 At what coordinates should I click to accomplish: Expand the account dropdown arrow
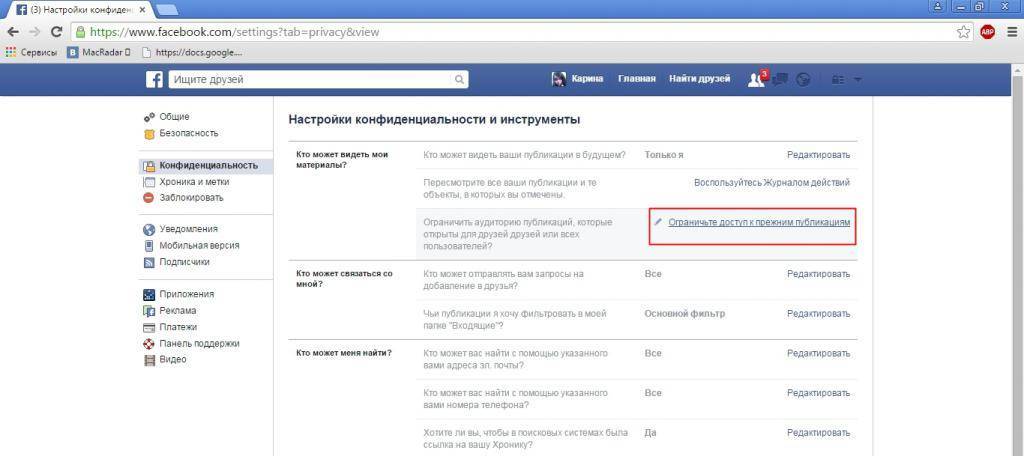(858, 80)
